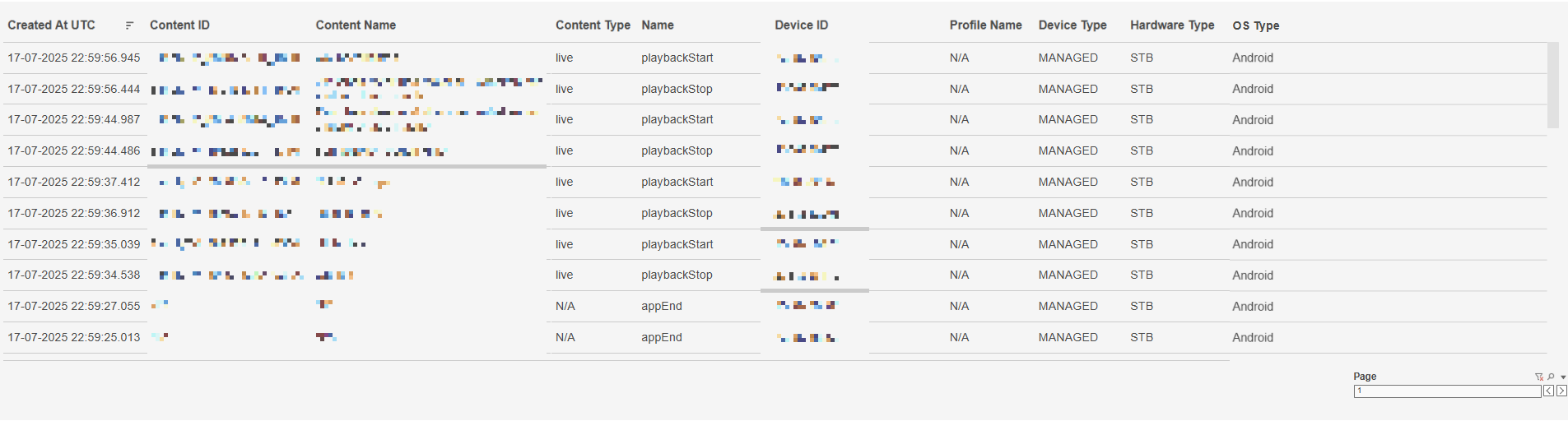Go to the next page with right arrow

point(1561,391)
